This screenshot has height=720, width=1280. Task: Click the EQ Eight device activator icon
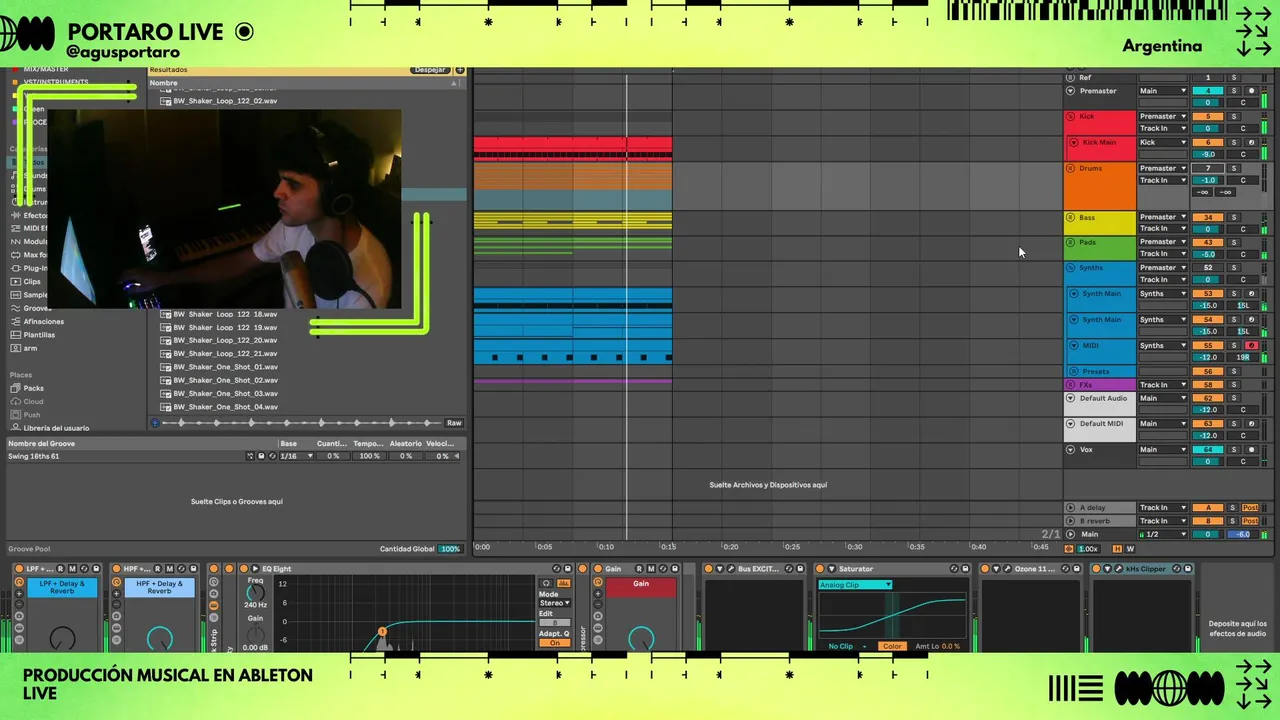243,569
